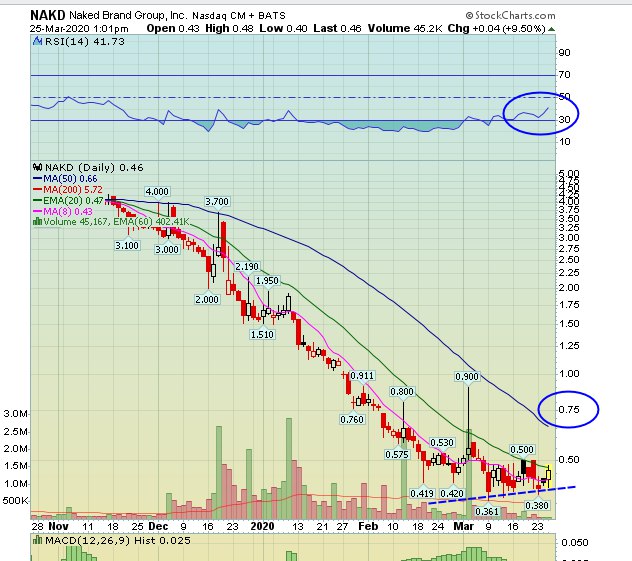Select the MA(200) 5.72 legend entry
Screen dimensions: 632x561
pyautogui.click(x=68, y=189)
